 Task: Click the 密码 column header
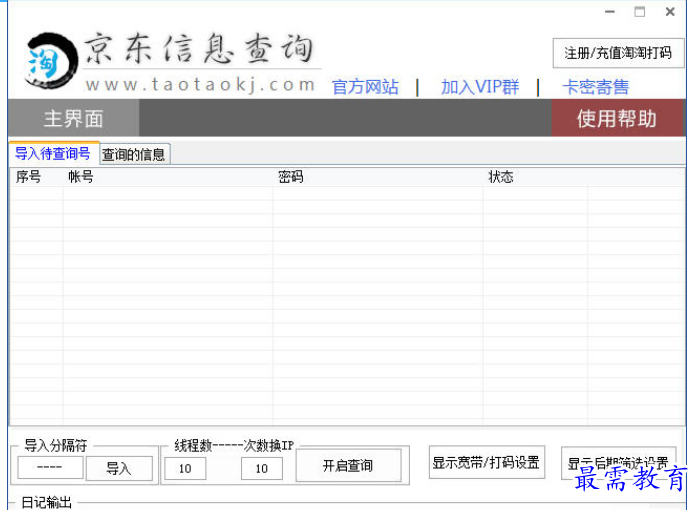point(378,177)
